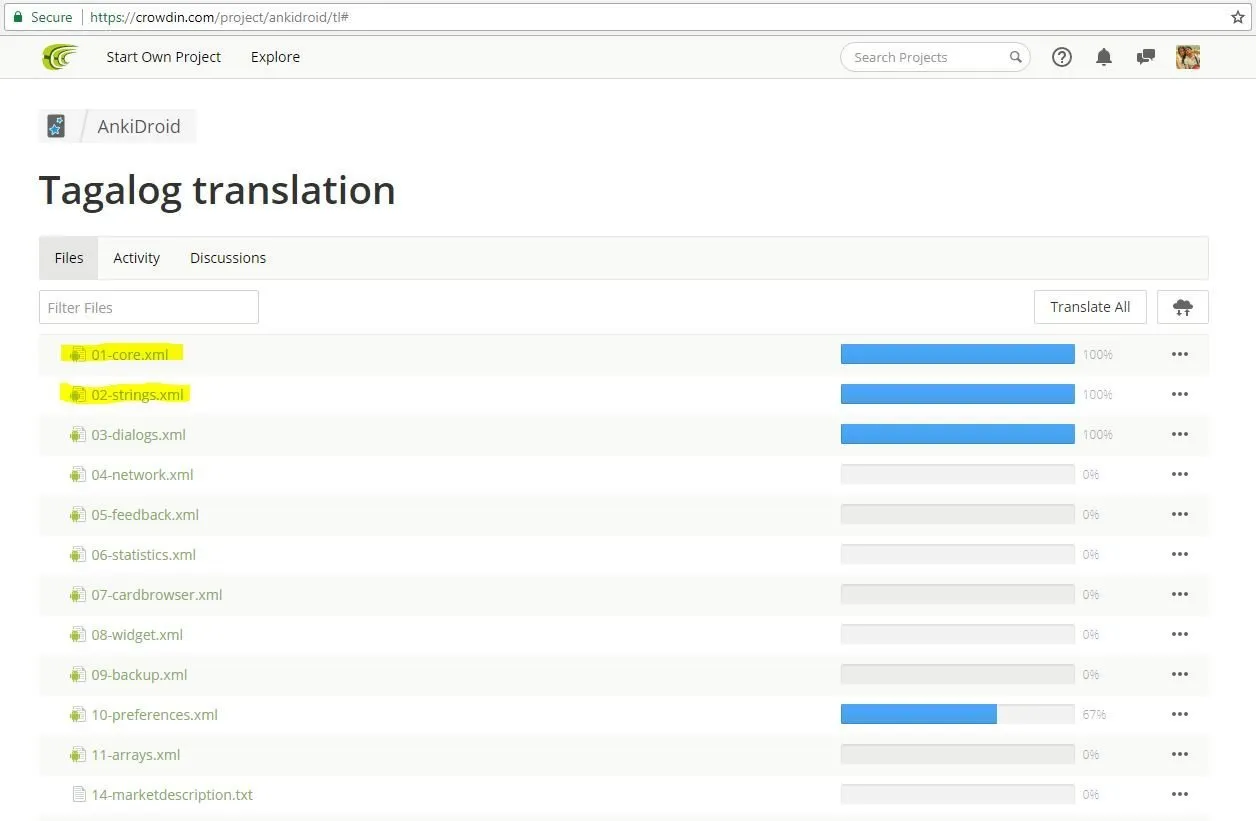Open the 07-cardbrowser.xml file
The image size is (1256, 821).
[x=157, y=594]
